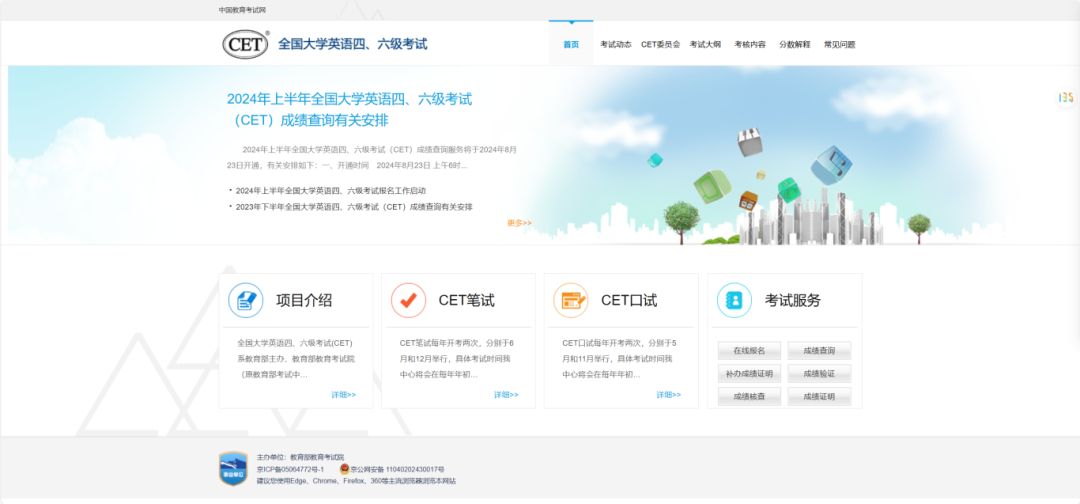Click the 补办成绩证明 button
This screenshot has height=504, width=1080.
click(x=749, y=374)
